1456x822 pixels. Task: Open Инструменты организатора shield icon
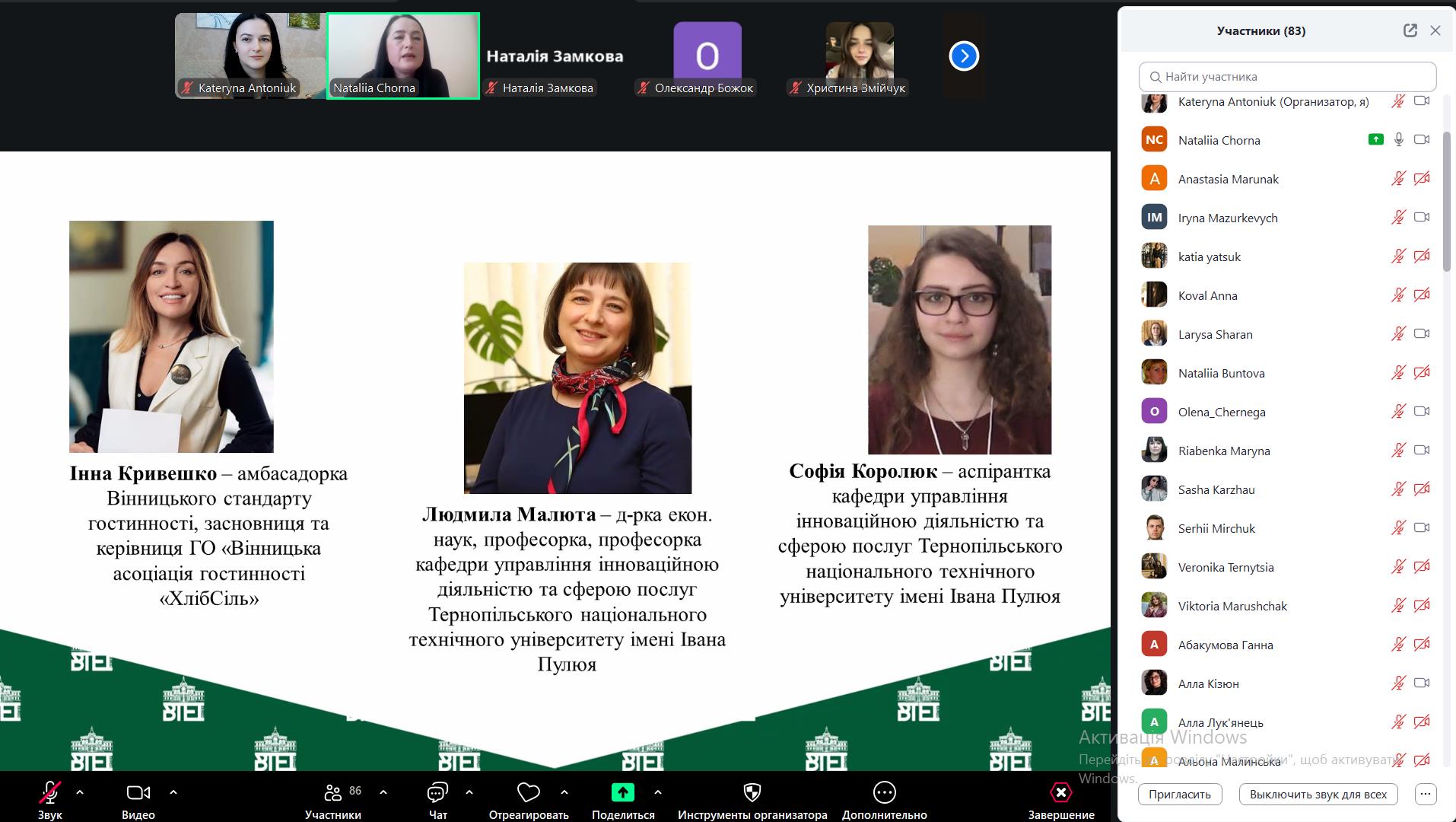752,793
